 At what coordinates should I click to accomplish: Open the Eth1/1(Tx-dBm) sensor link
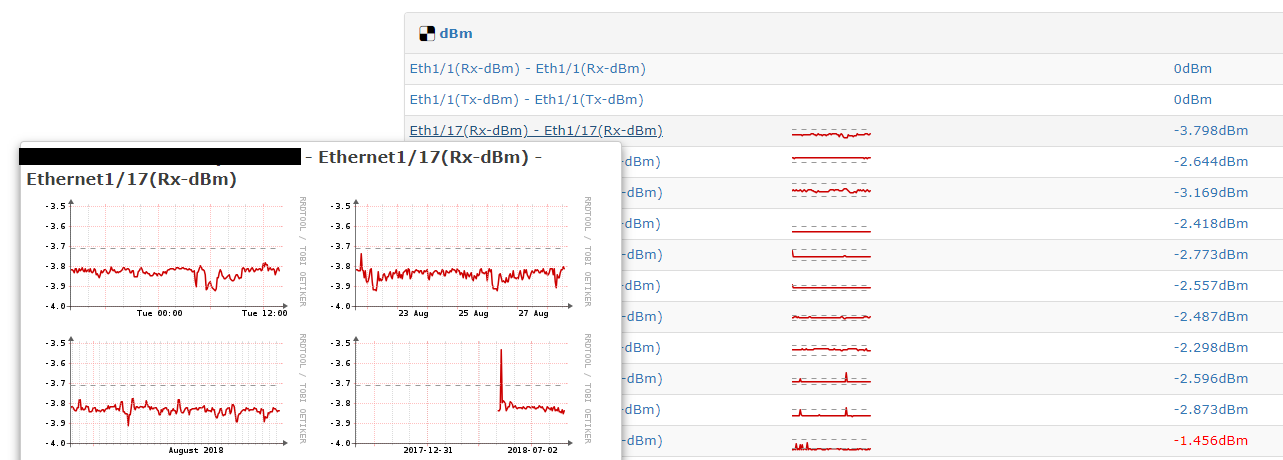point(526,100)
